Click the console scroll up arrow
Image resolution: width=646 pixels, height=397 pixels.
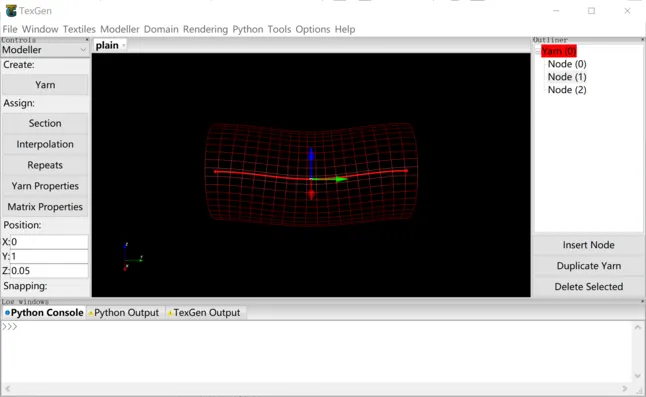[638, 327]
